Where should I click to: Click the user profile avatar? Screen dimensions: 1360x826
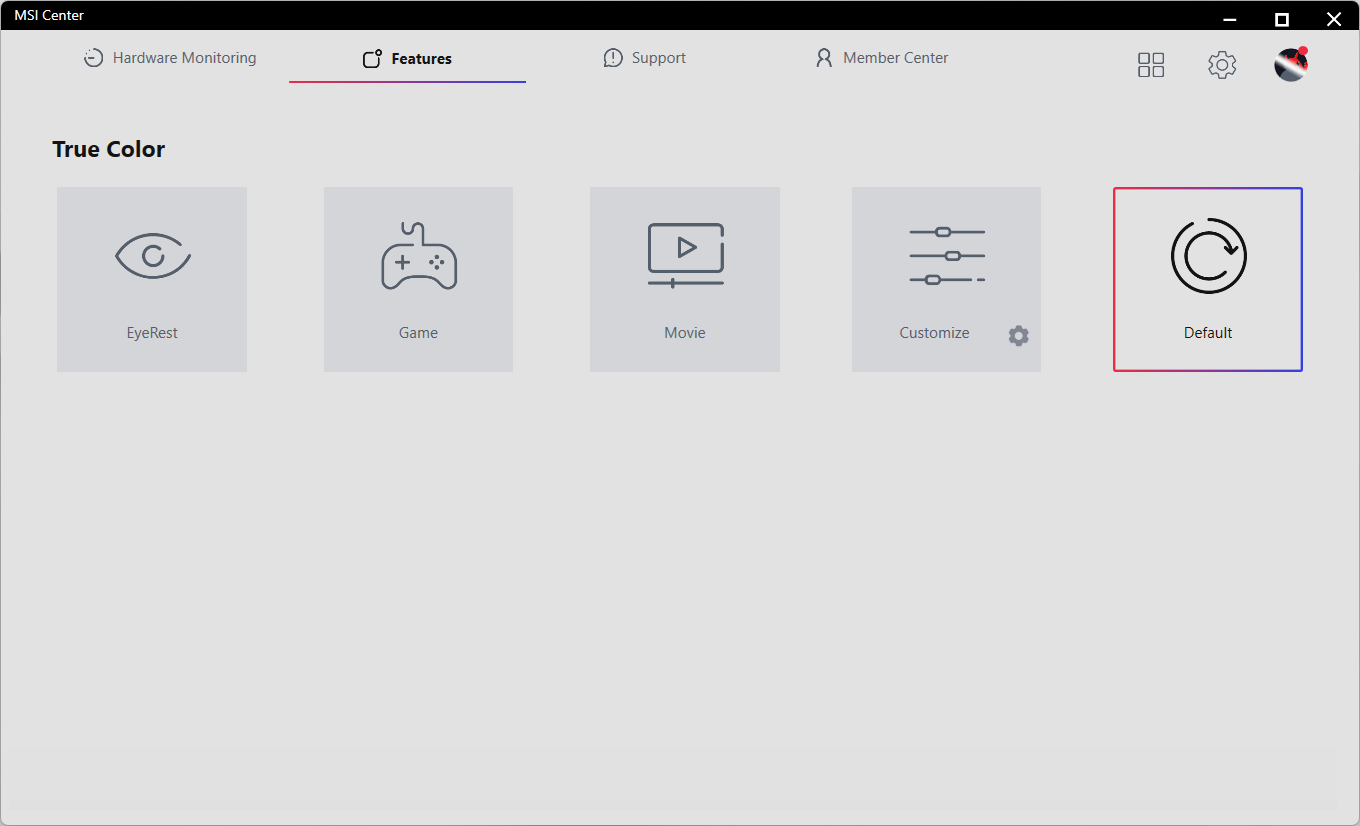click(x=1291, y=64)
